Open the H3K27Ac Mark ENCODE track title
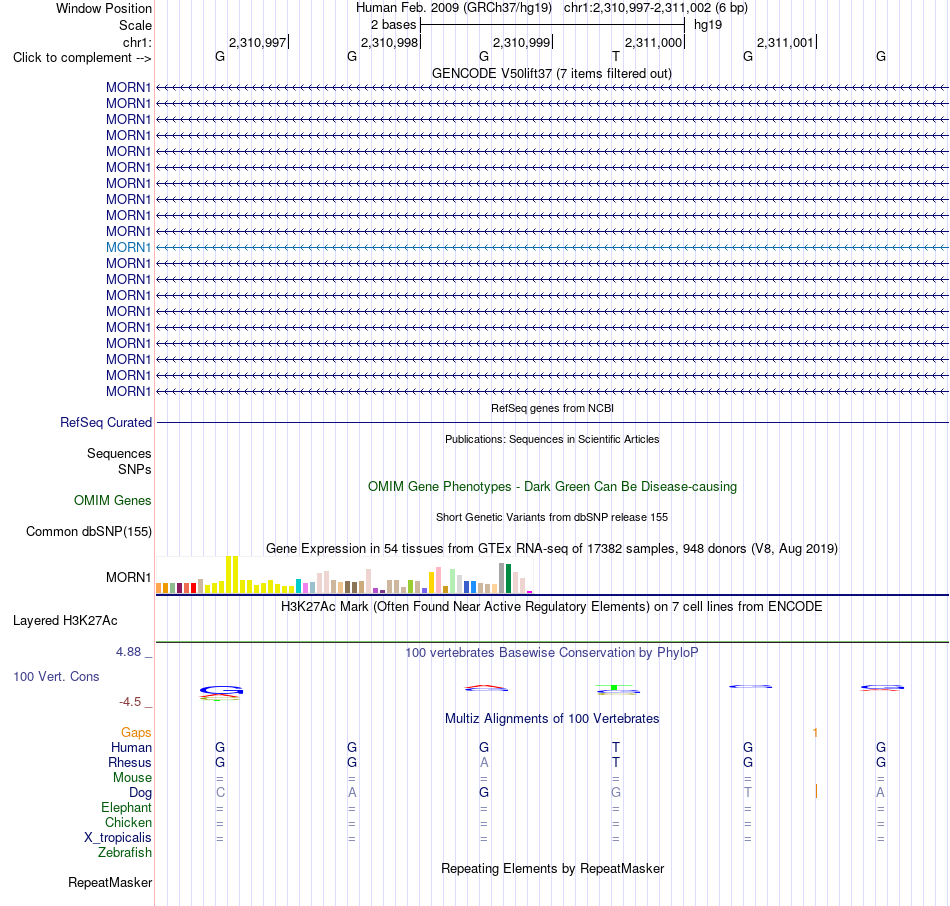 (552, 607)
